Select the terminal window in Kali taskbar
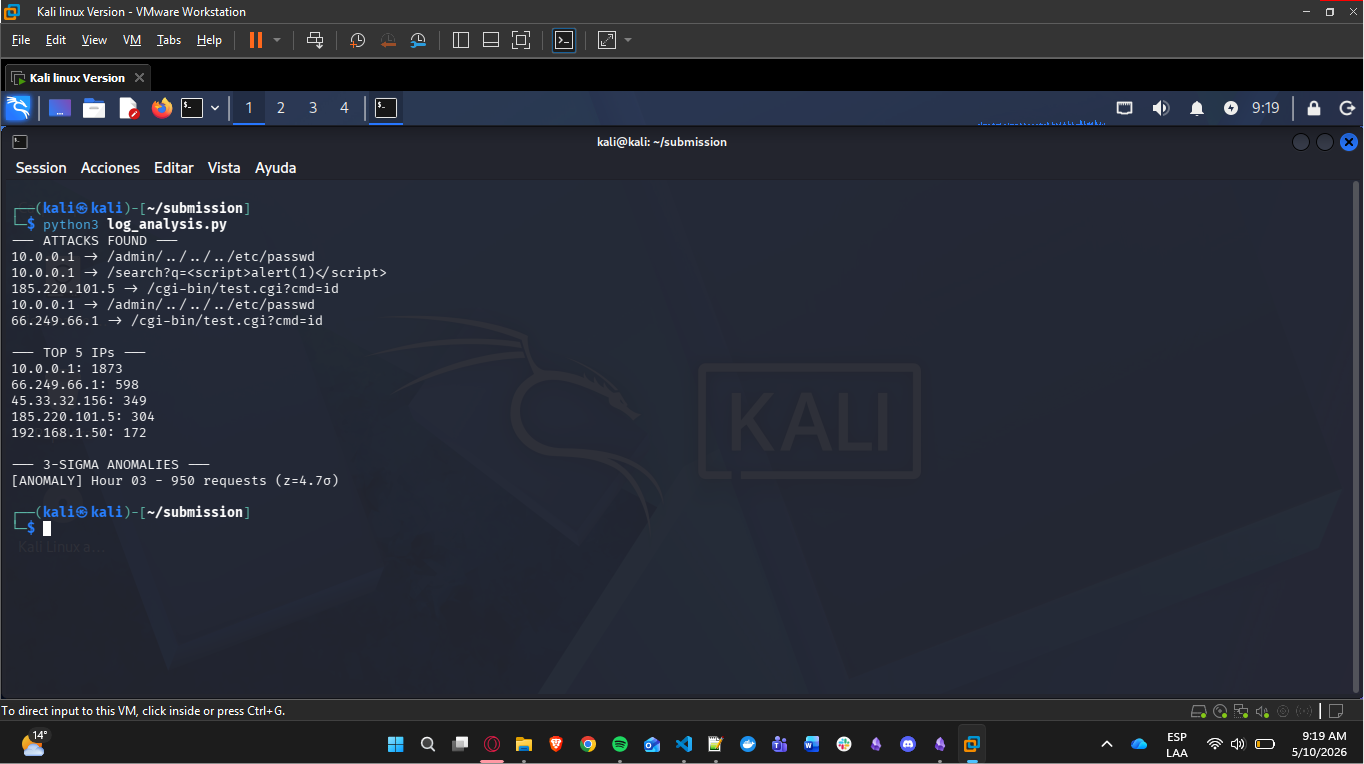Screen dimensions: 1364x764 click(x=386, y=108)
